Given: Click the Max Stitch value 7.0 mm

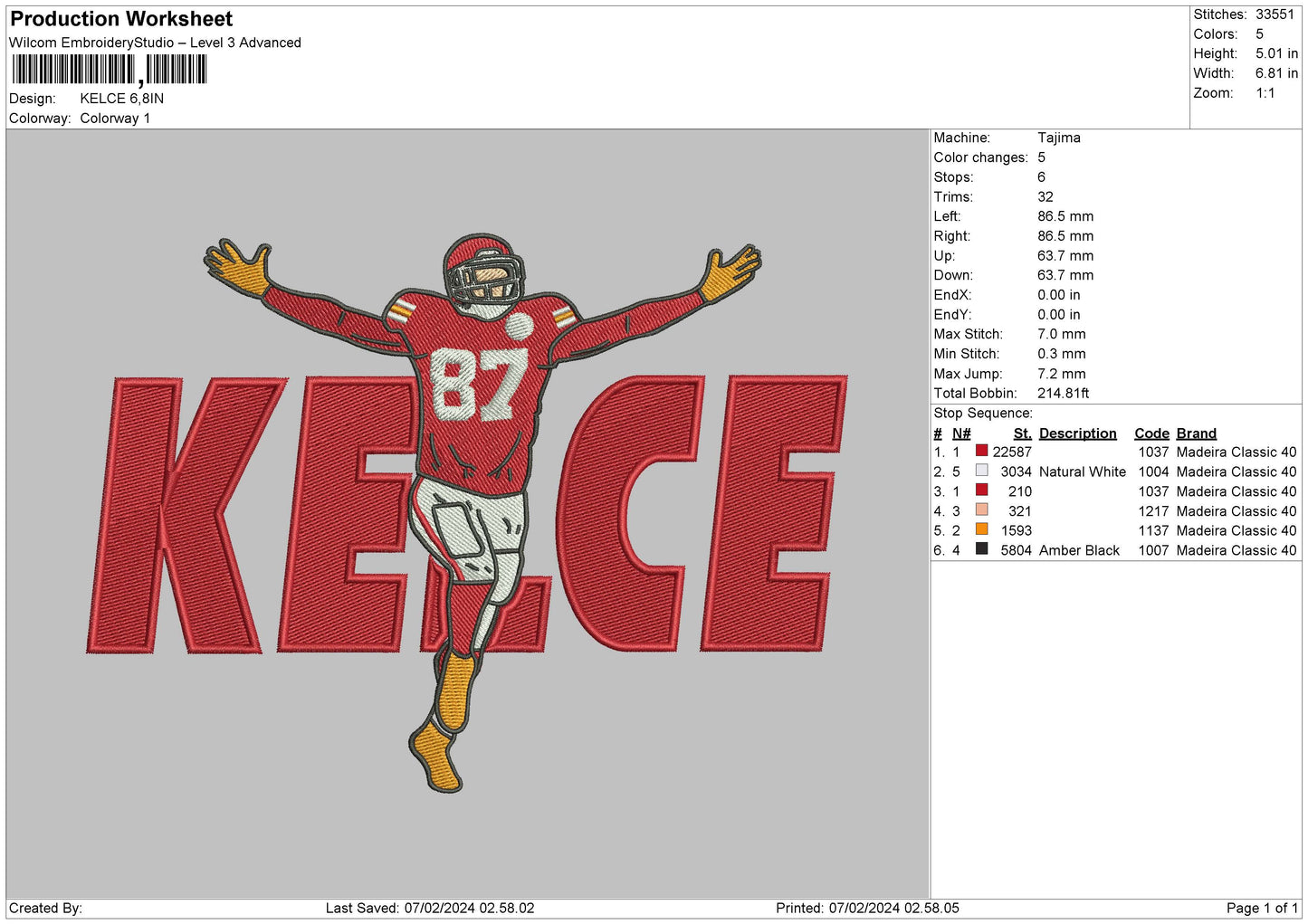Looking at the screenshot, I should tap(1062, 334).
